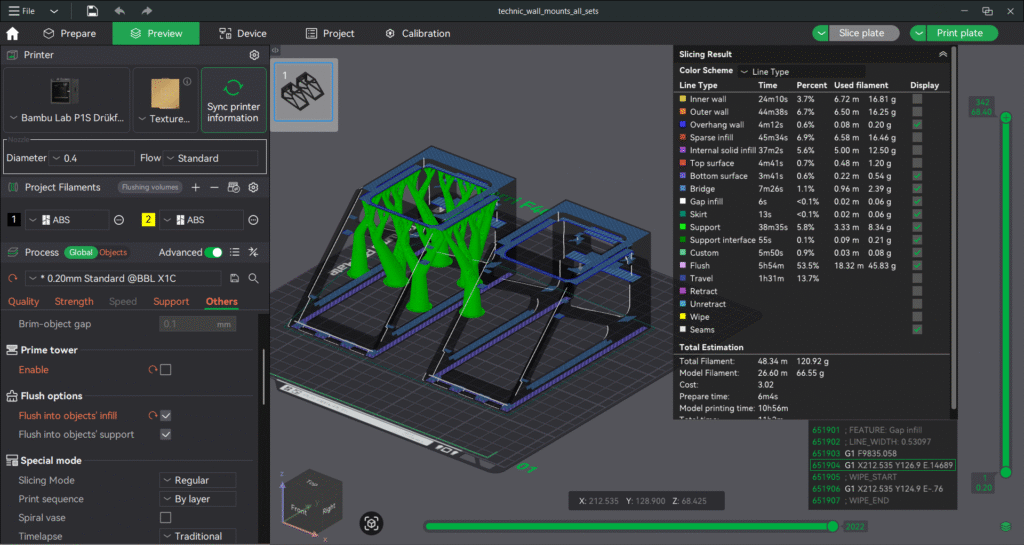
Task: Open the File menu dropdown arrow
Action: point(54,11)
